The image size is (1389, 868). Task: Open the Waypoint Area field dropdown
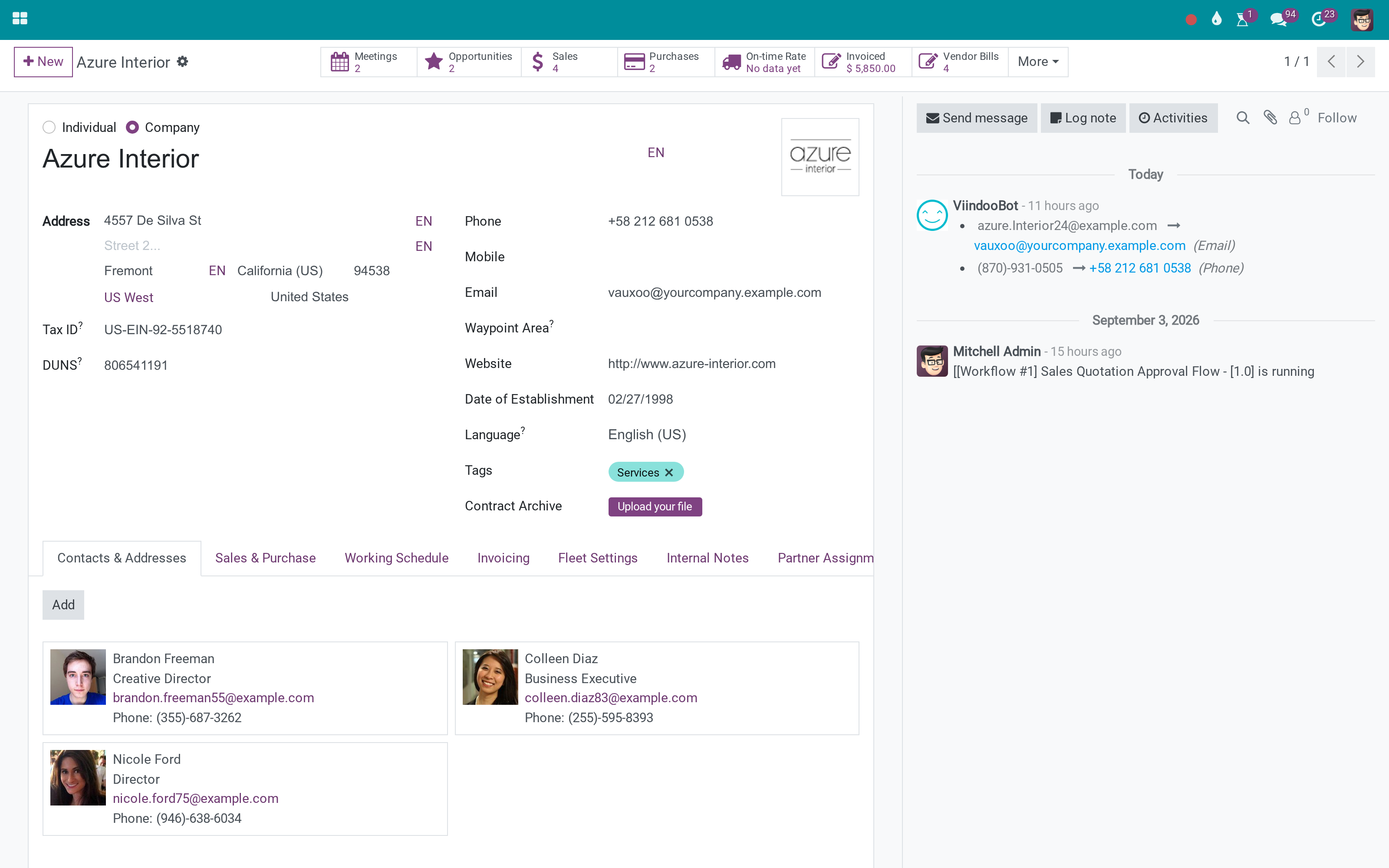[x=733, y=328]
